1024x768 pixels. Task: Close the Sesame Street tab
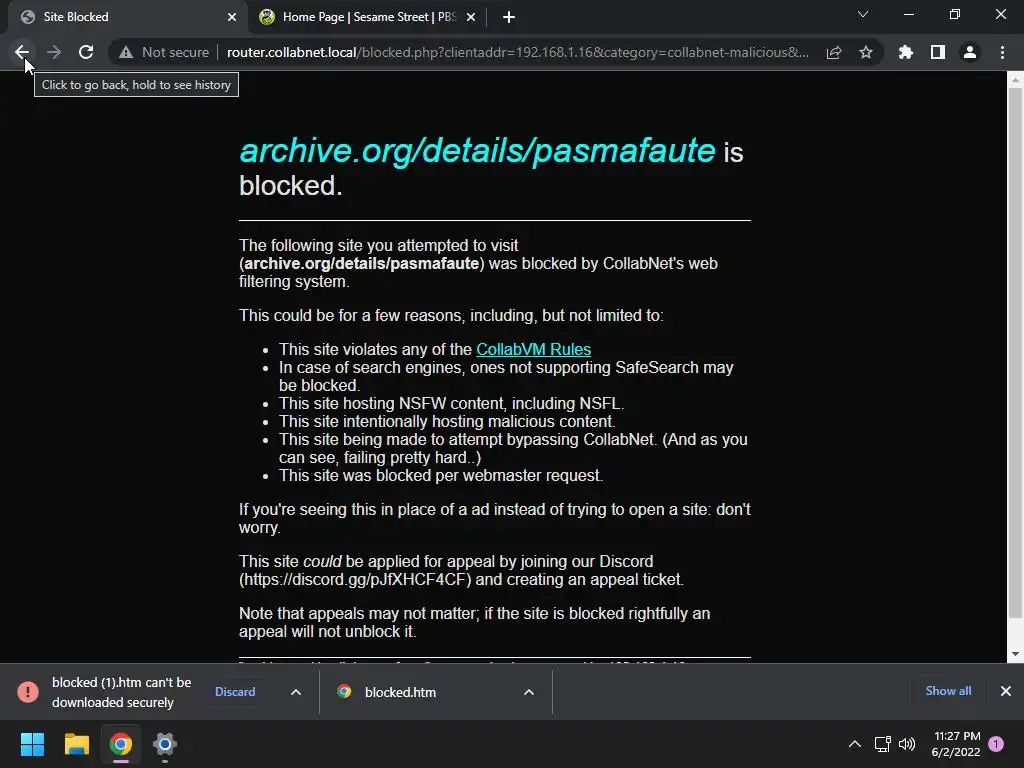(471, 17)
